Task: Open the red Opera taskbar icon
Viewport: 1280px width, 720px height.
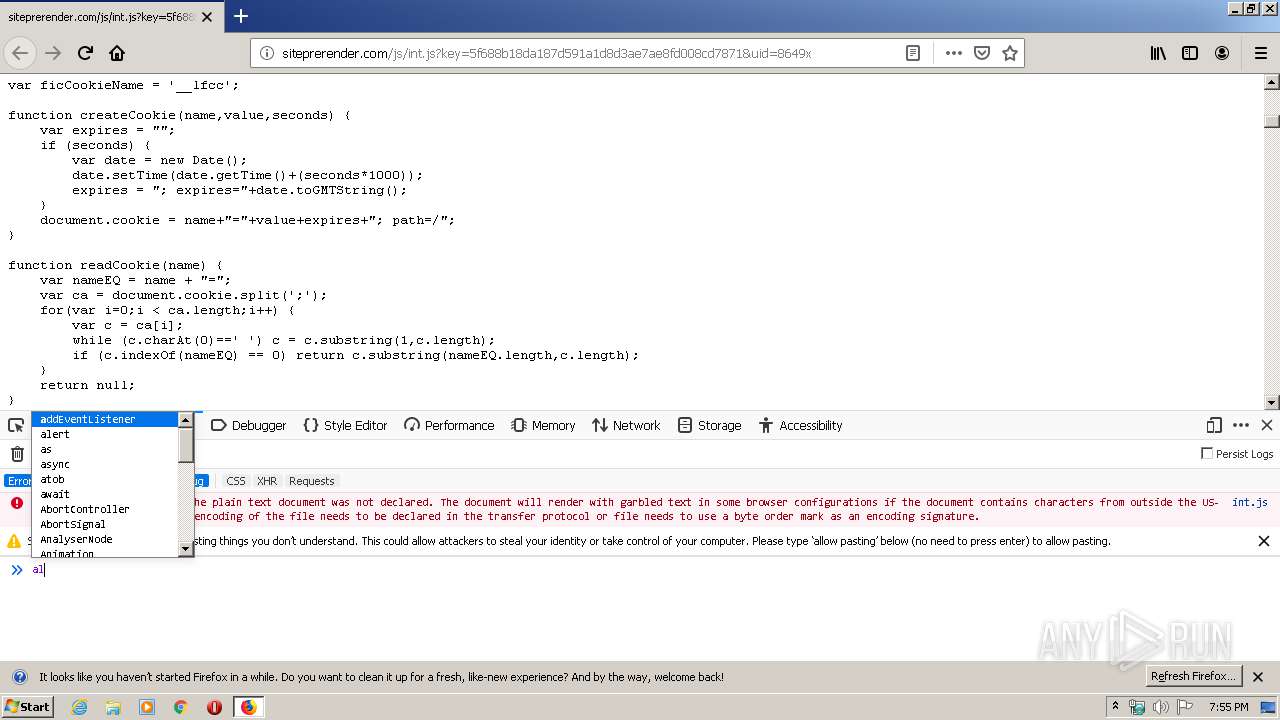Action: click(214, 707)
